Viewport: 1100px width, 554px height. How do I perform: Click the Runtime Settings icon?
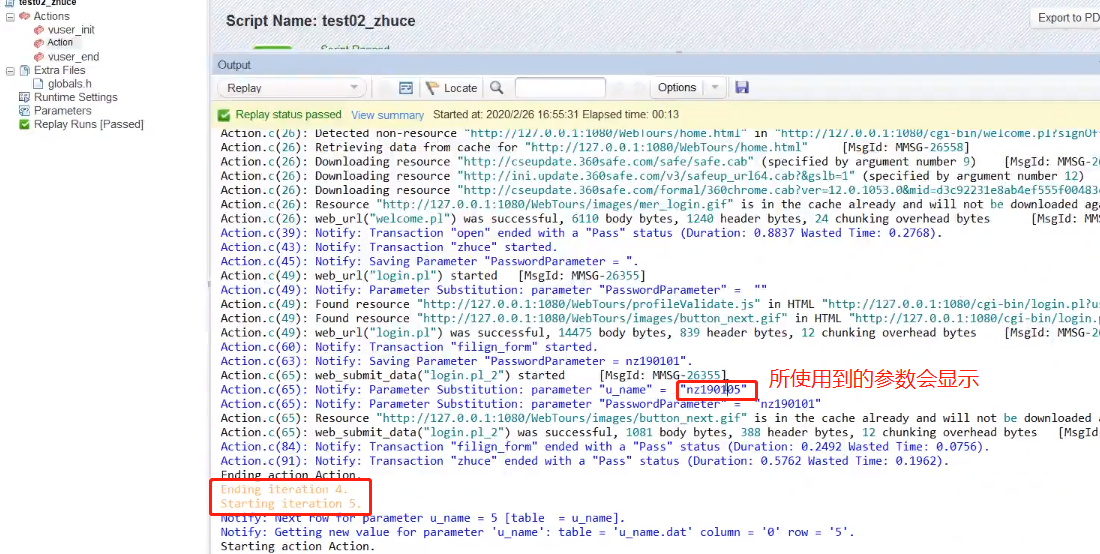tap(25, 97)
